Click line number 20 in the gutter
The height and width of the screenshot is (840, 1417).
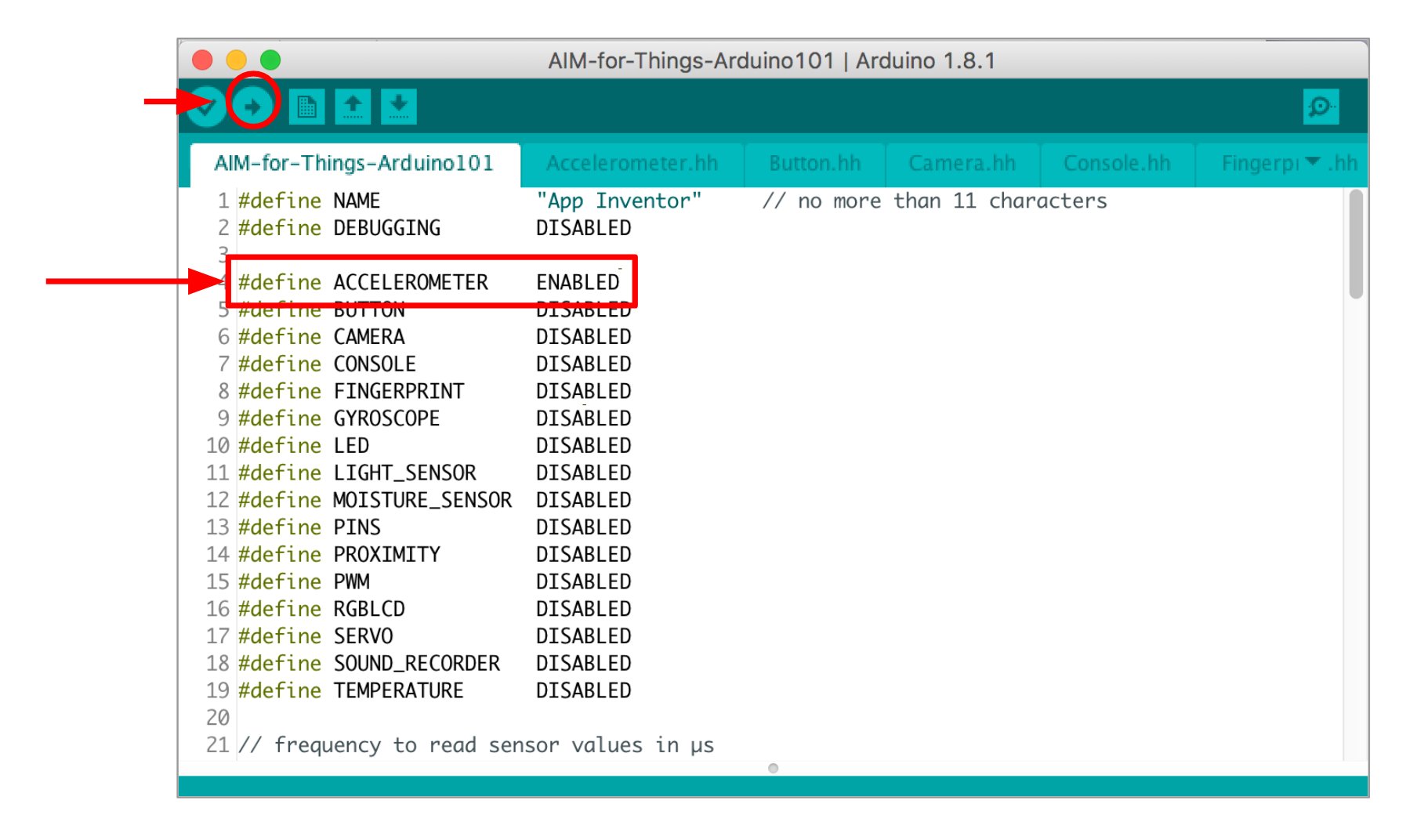click(218, 718)
